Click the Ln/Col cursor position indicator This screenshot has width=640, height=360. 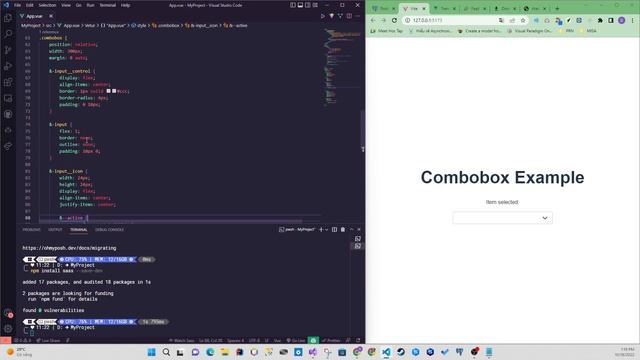pos(211,340)
